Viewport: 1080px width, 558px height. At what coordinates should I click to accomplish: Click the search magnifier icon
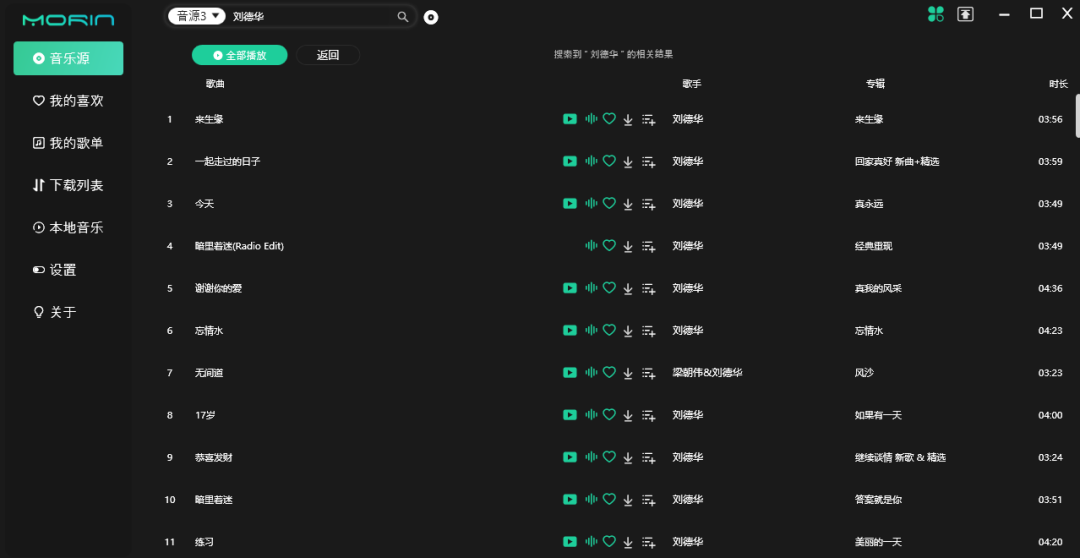pos(403,17)
